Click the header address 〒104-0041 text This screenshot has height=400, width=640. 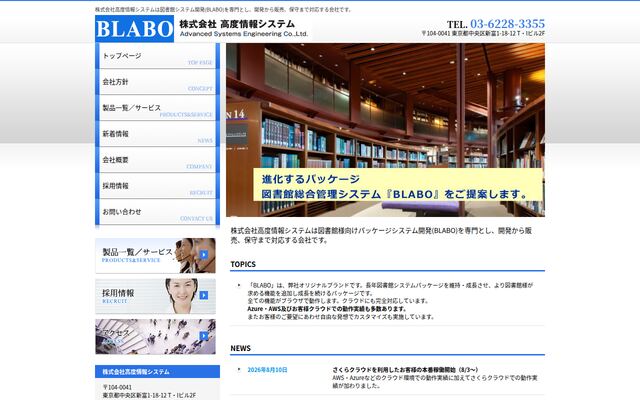coord(483,33)
